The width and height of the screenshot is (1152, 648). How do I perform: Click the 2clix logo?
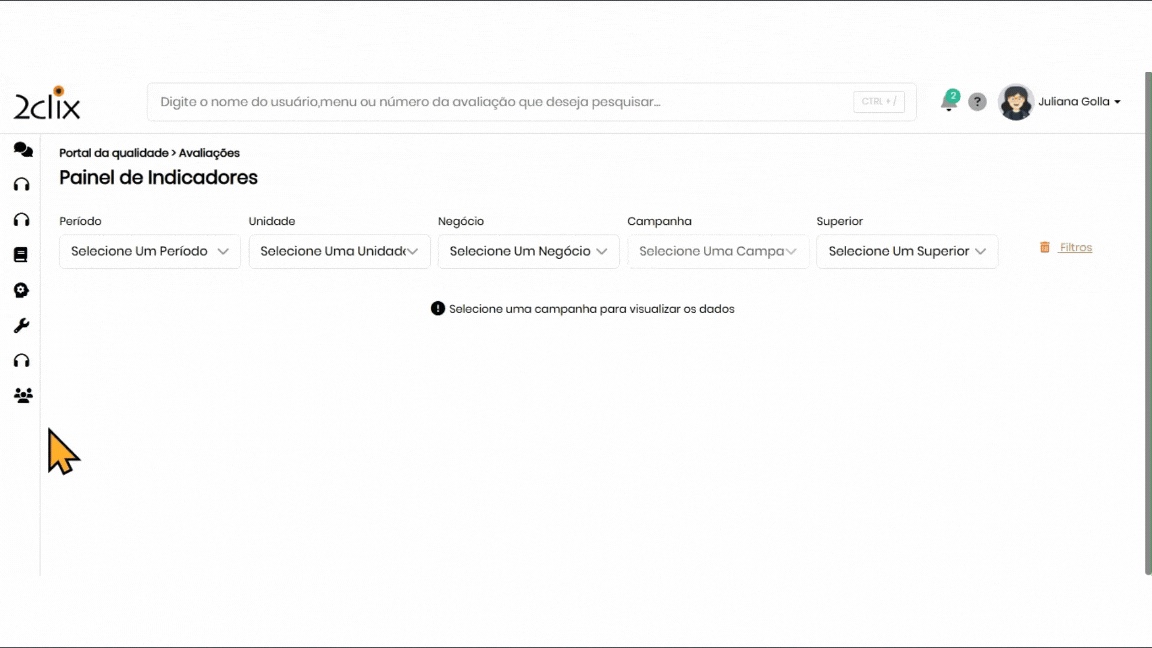47,103
